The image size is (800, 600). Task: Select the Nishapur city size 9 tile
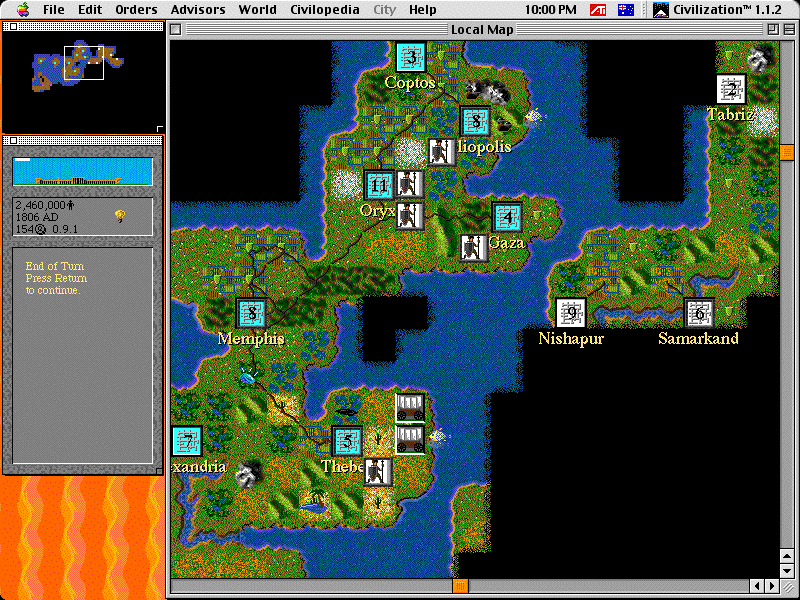pyautogui.click(x=571, y=313)
